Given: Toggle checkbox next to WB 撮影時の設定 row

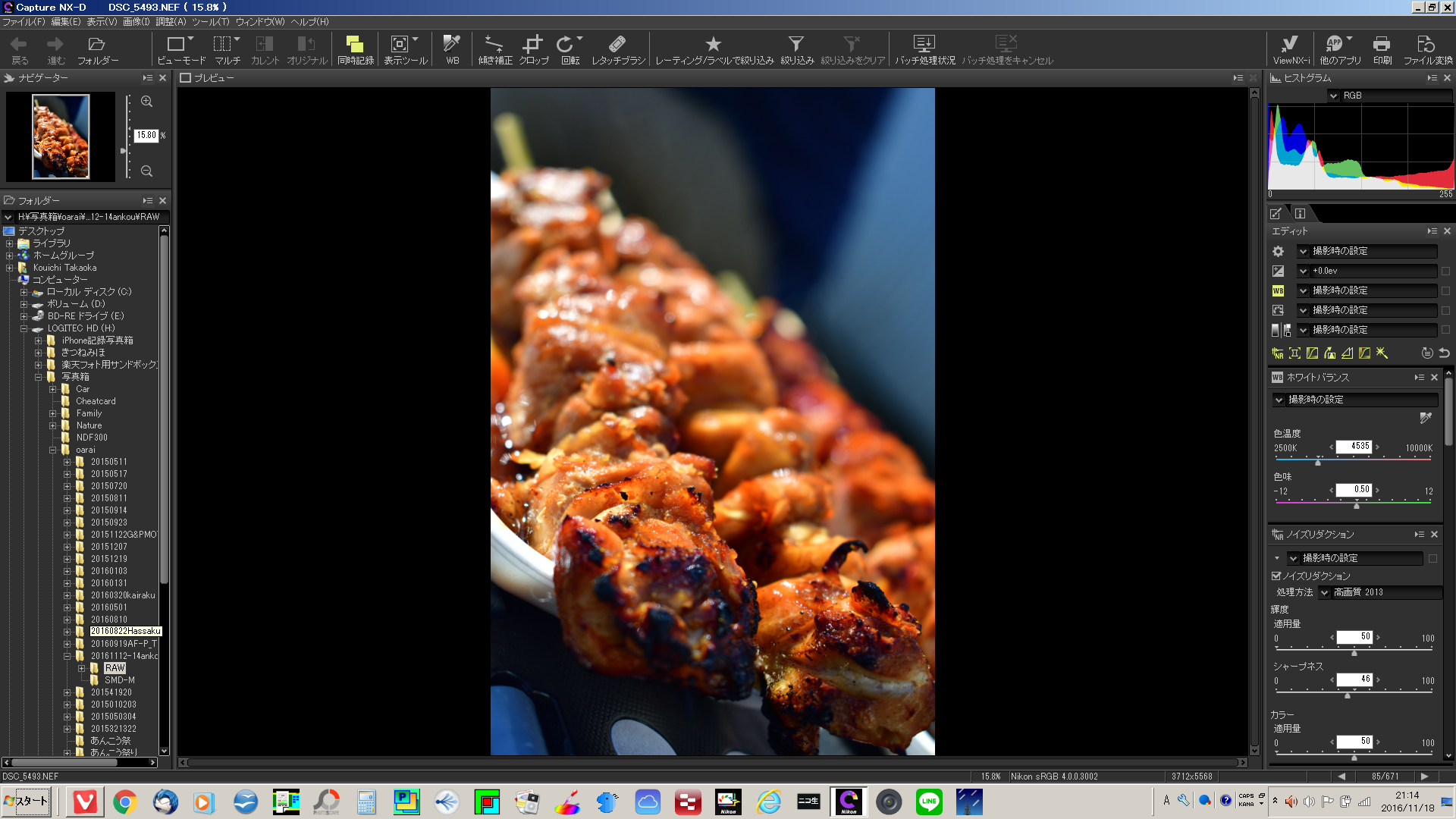Looking at the screenshot, I should point(1445,291).
